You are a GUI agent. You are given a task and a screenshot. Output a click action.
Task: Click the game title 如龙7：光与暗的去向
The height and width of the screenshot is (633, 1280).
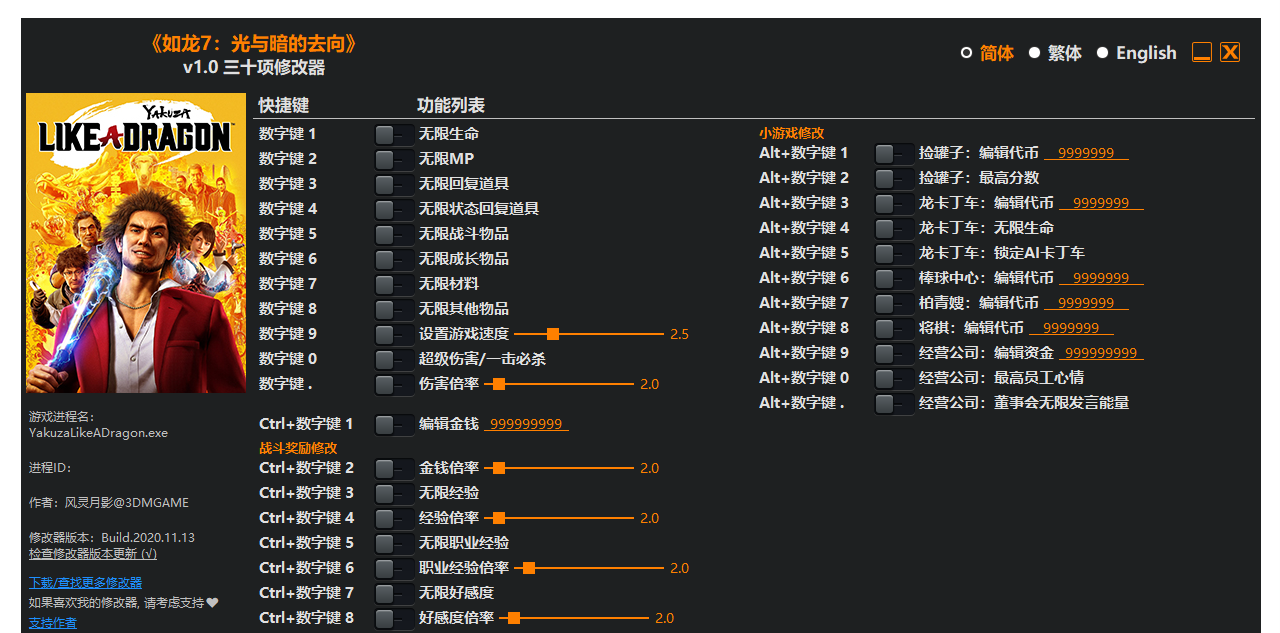pyautogui.click(x=253, y=44)
